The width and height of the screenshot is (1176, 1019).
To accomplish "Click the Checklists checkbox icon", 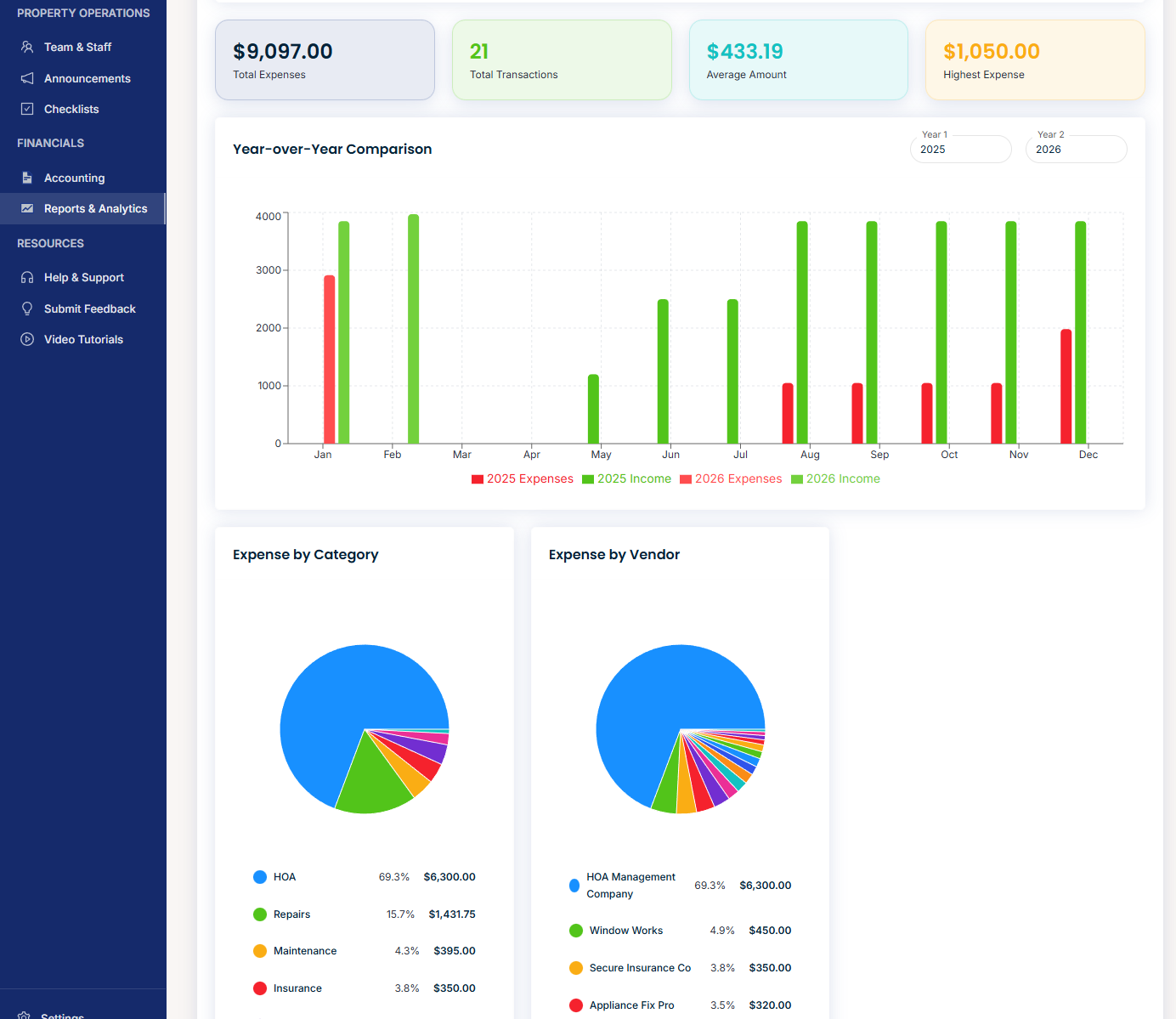I will click(x=27, y=109).
